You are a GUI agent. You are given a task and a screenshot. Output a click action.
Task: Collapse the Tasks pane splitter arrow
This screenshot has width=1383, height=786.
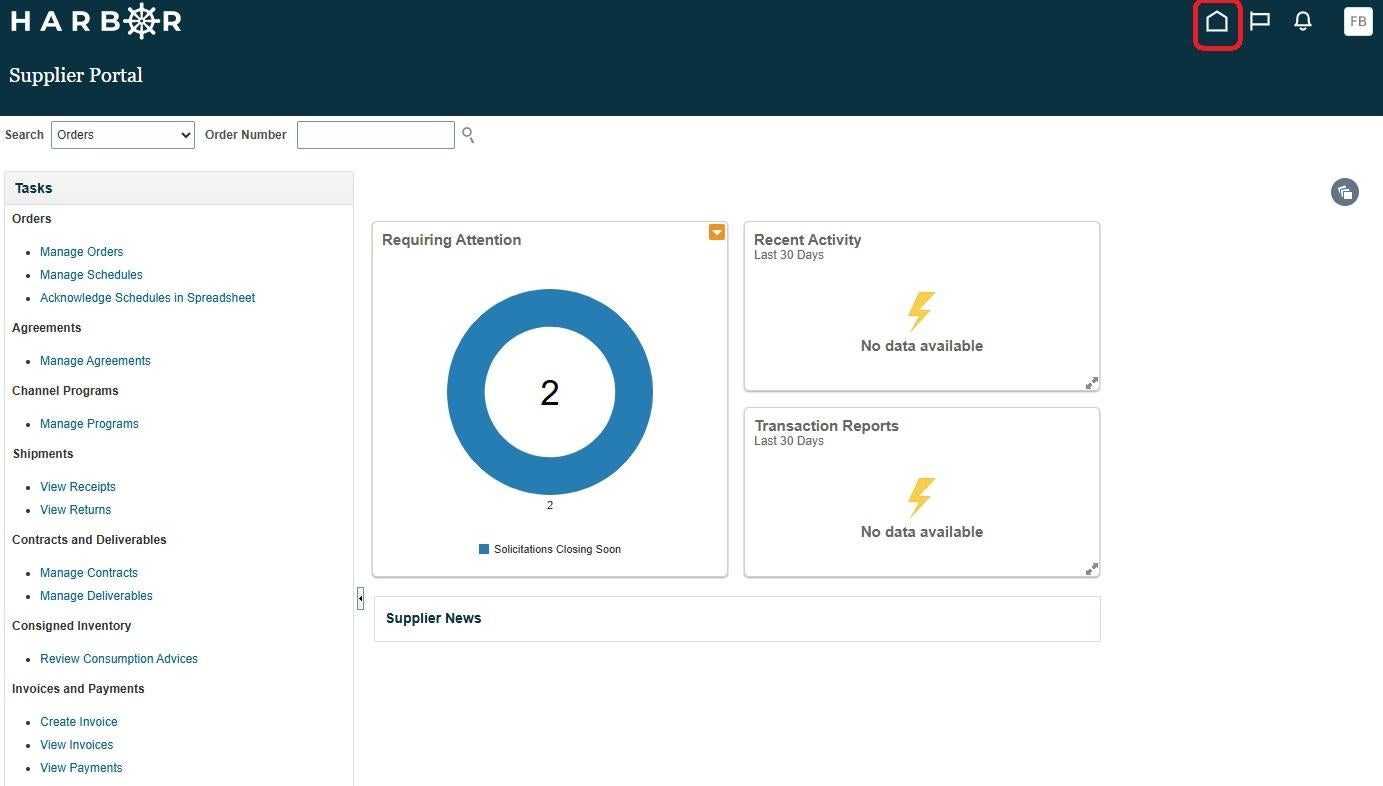[x=360, y=598]
